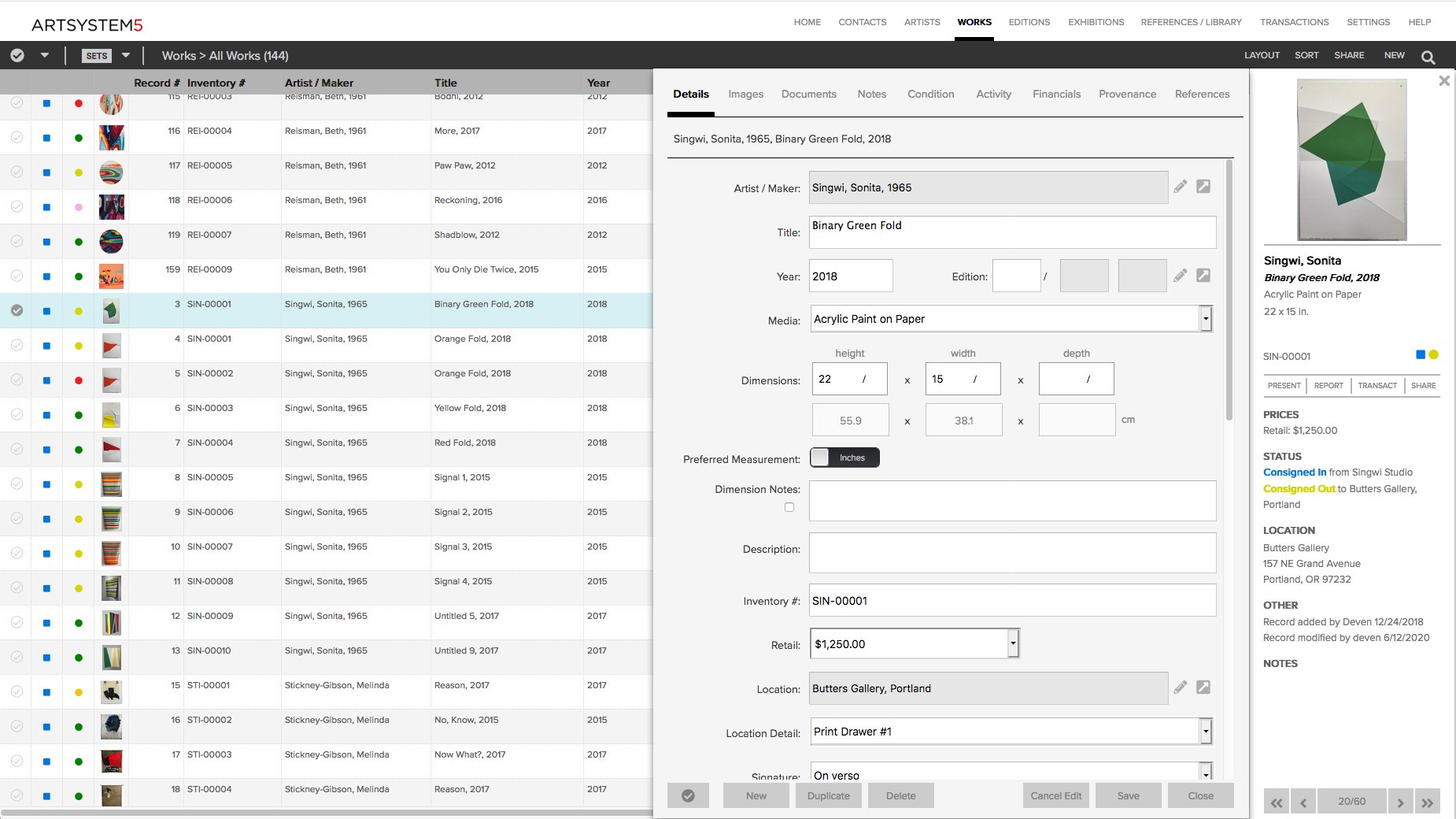The image size is (1456, 819).
Task: Open the Retail price dropdown
Action: (x=1013, y=643)
